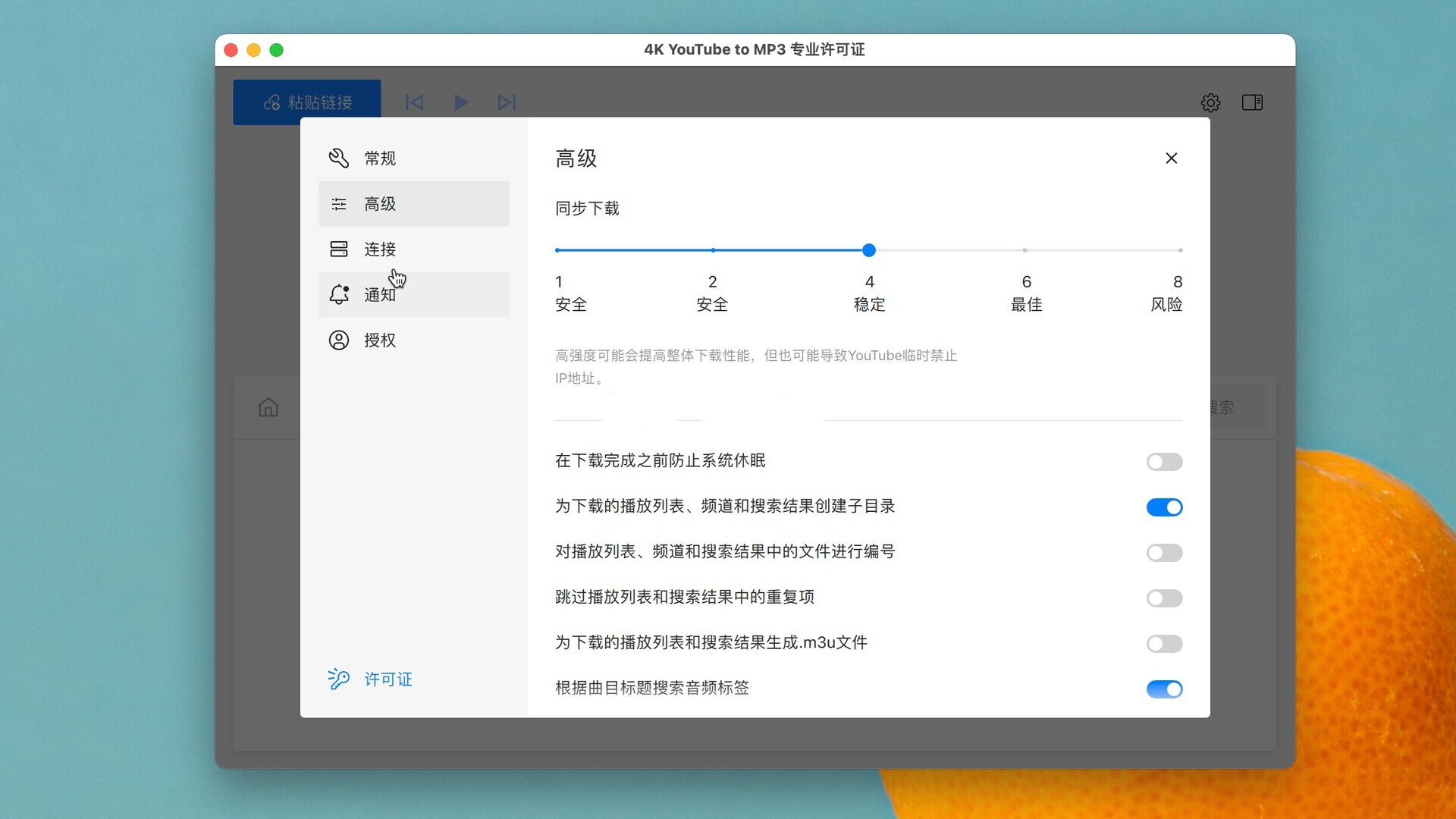1456x819 pixels.
Task: Click the 同步下载 slider handle
Action: coord(869,250)
